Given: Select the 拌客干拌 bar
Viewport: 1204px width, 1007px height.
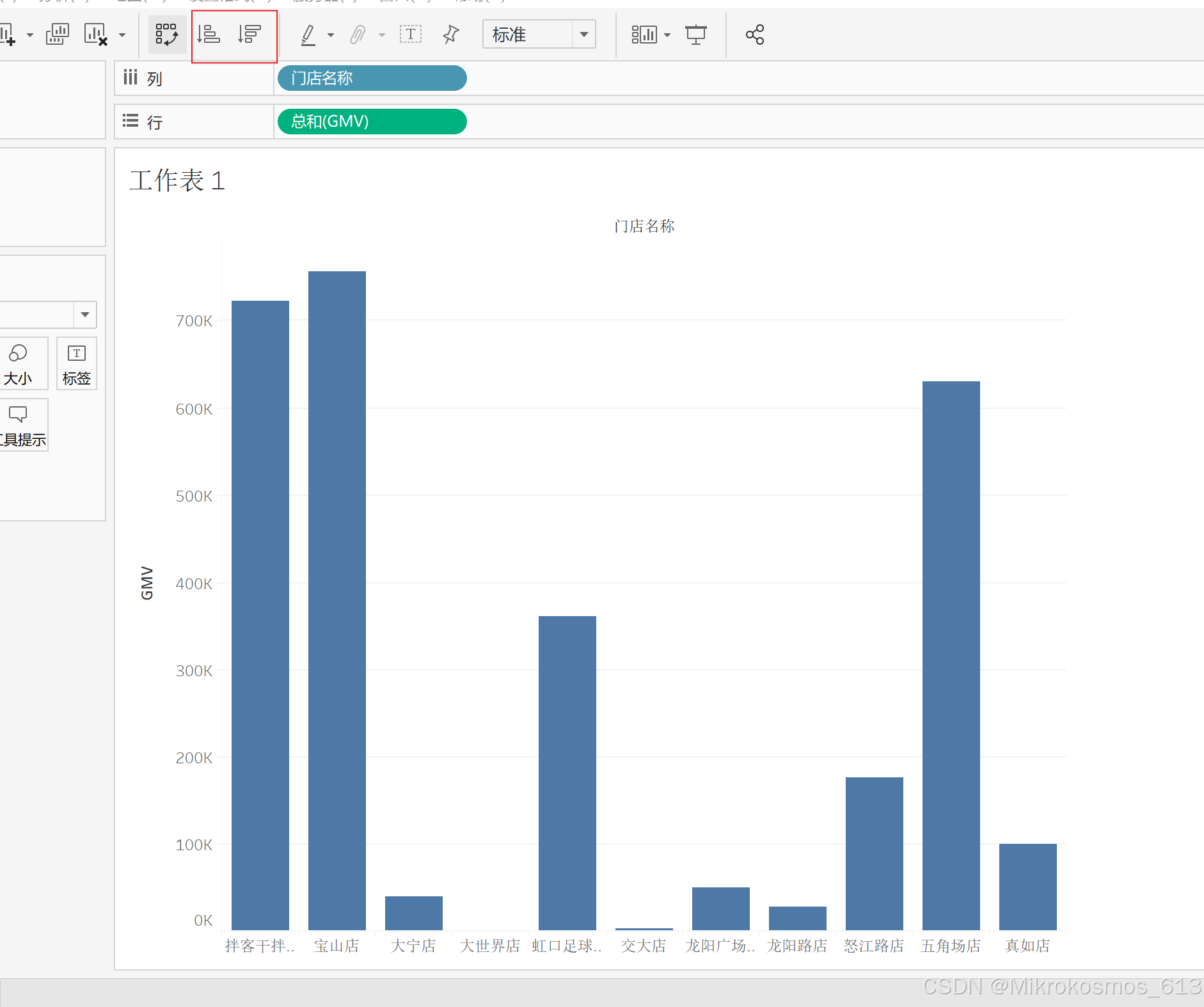Looking at the screenshot, I should (260, 615).
